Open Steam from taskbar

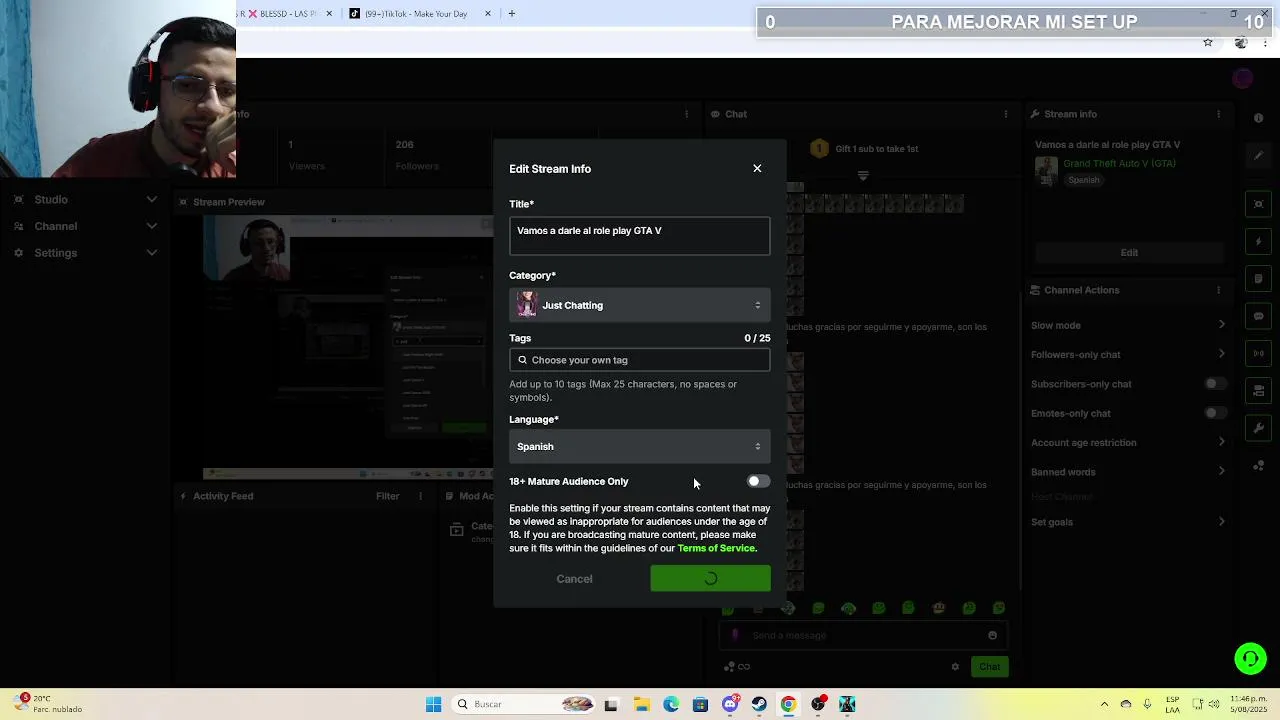759,704
